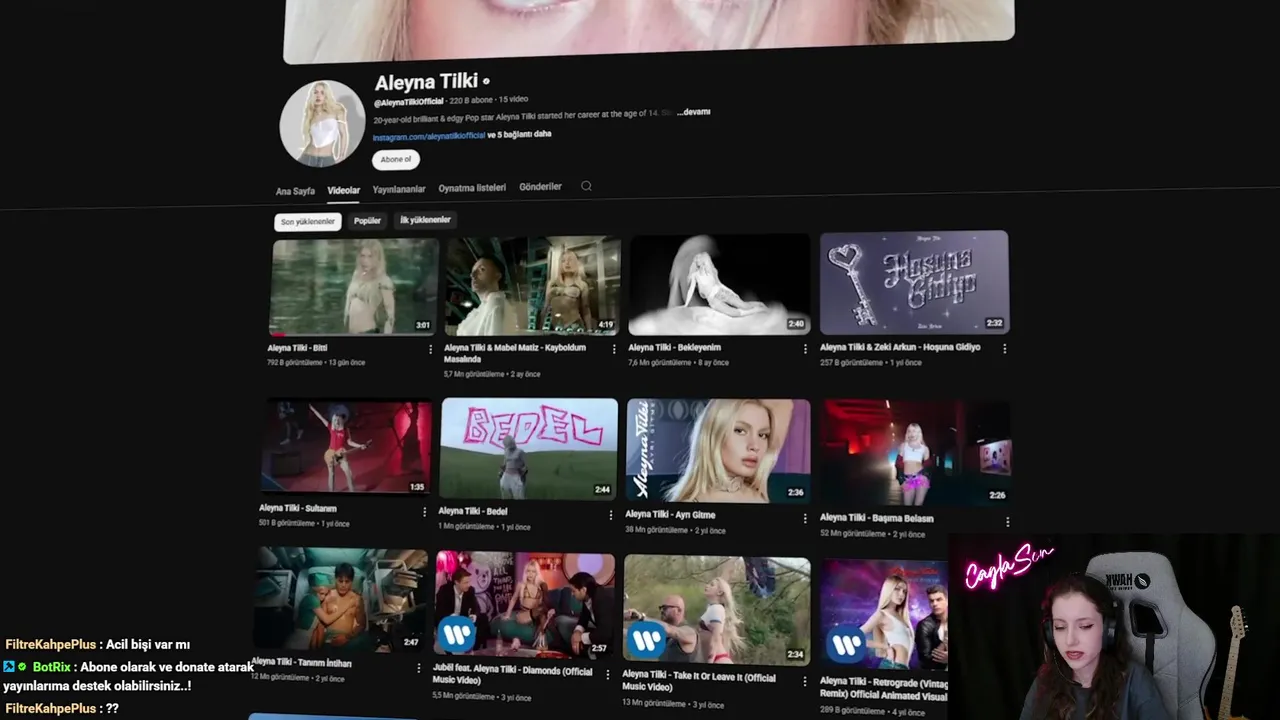Select the Son yüklenenler filter chip
The width and height of the screenshot is (1280, 720).
tap(307, 222)
